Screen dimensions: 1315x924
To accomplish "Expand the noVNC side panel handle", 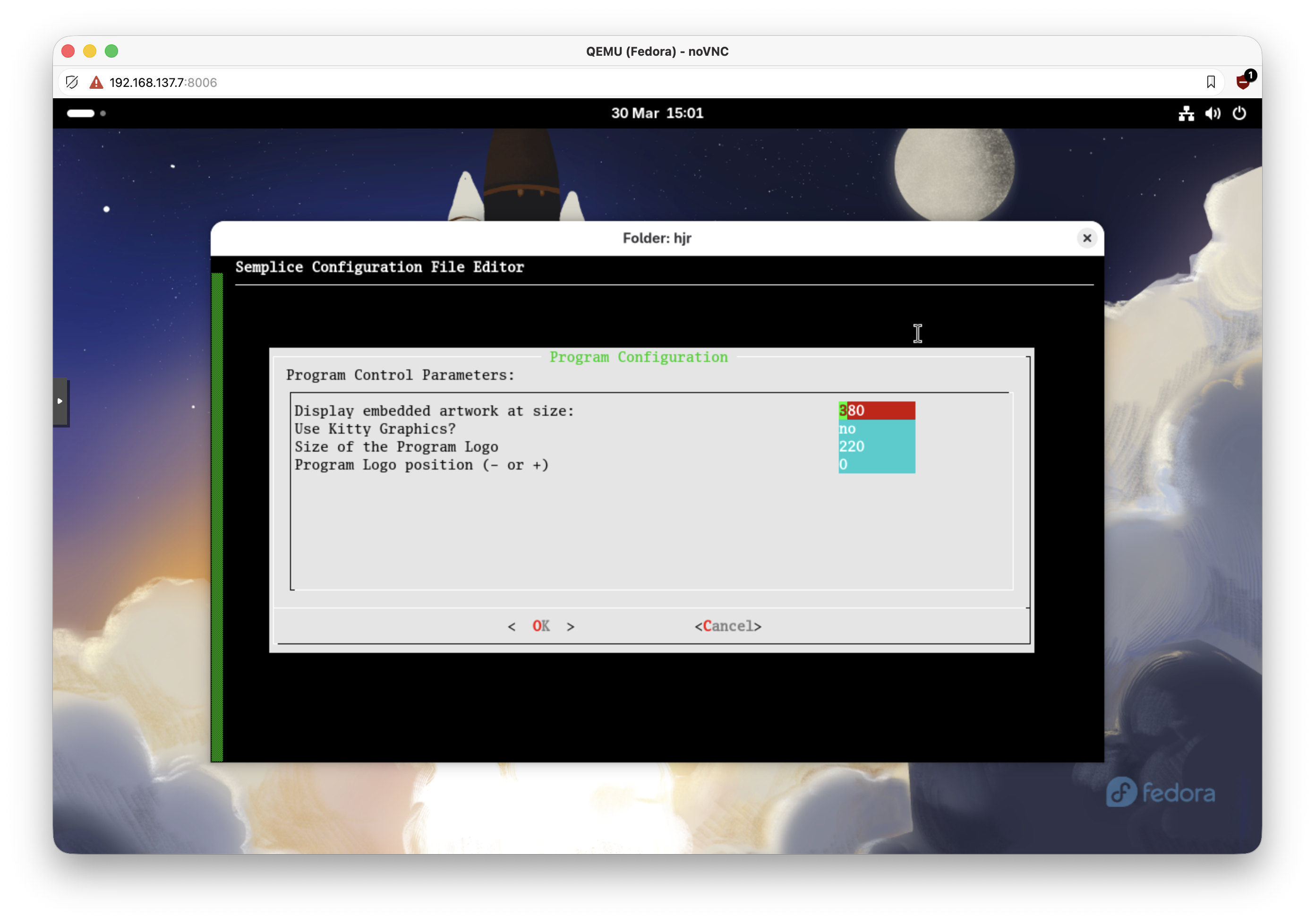I will pos(60,401).
